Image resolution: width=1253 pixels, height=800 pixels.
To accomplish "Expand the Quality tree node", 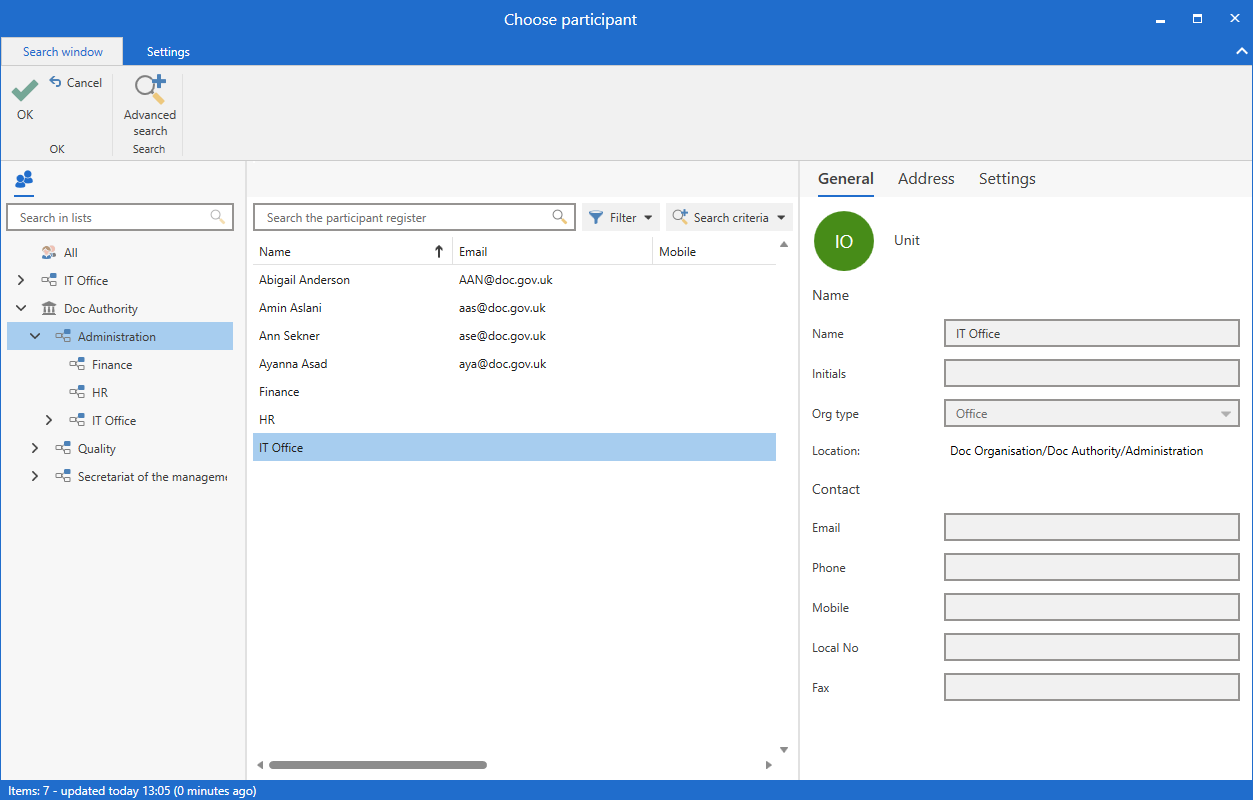I will (35, 449).
